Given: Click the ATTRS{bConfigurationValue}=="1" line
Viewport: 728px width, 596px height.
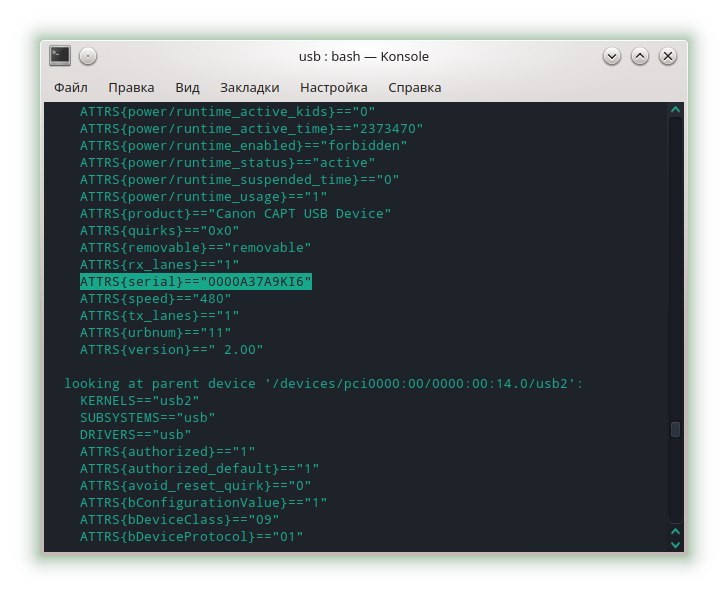Looking at the screenshot, I should coord(203,502).
